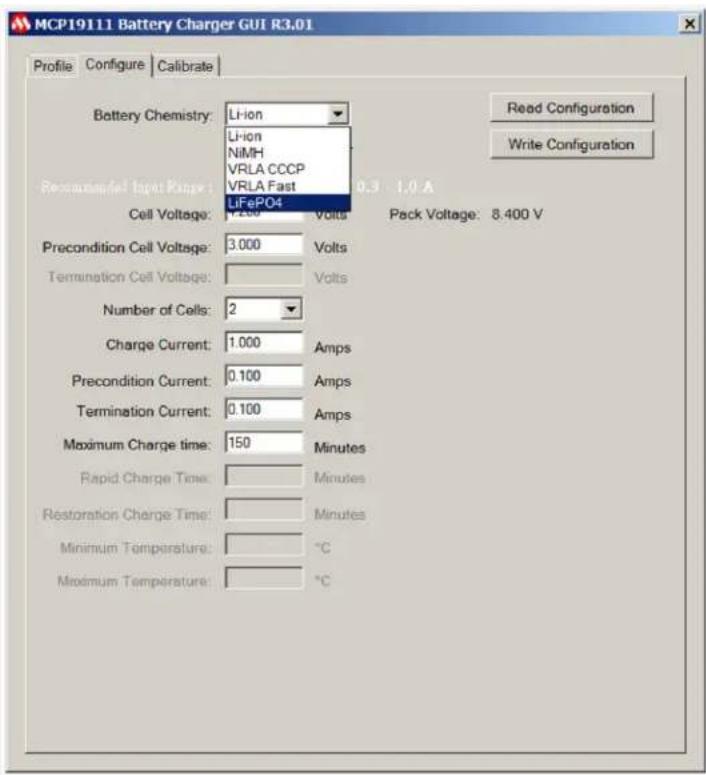This screenshot has width=706, height=775.
Task: Select VRLA Fast chemistry option
Action: [288, 186]
